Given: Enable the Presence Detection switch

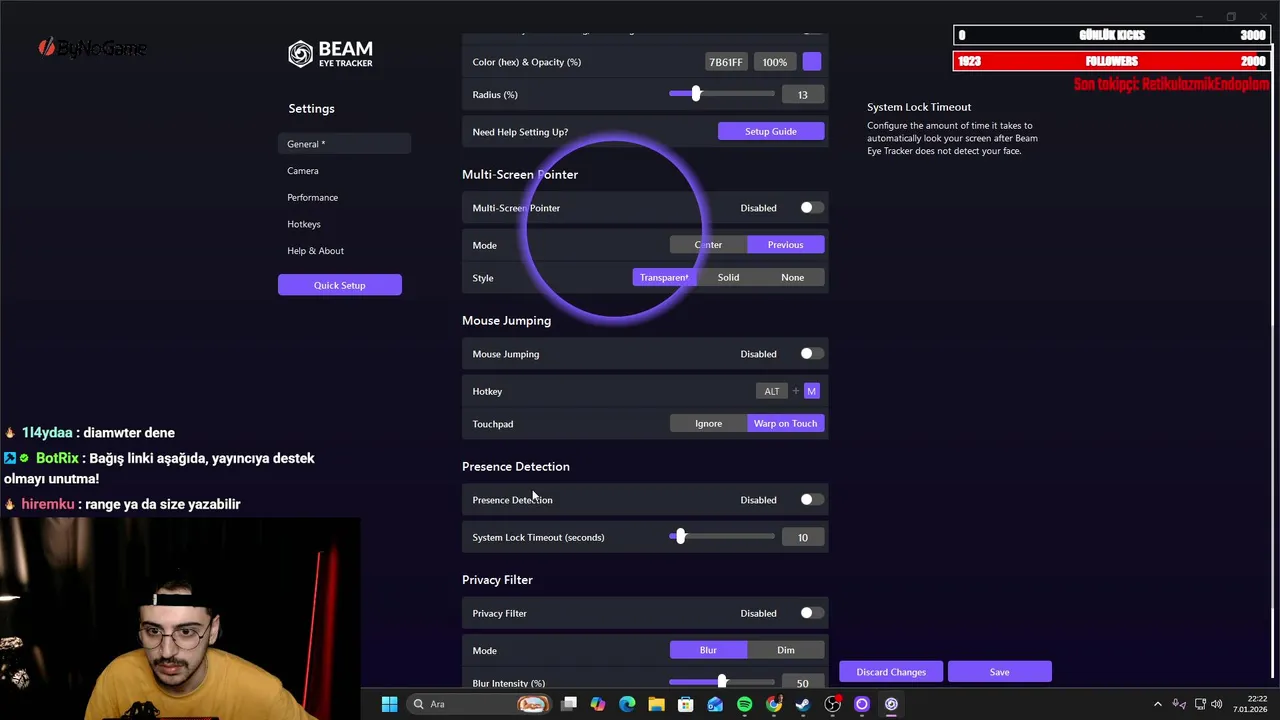Looking at the screenshot, I should 811,500.
